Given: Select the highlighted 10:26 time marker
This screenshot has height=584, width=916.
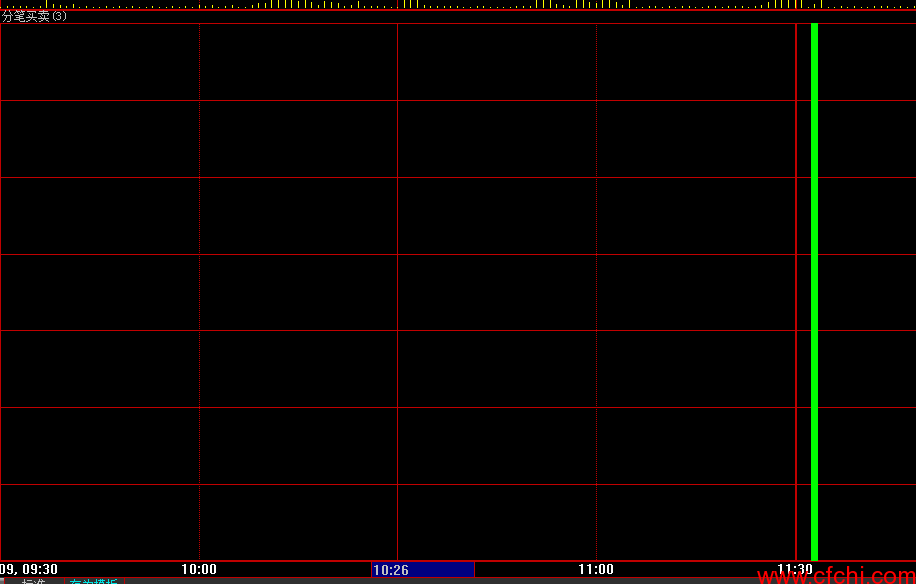Looking at the screenshot, I should [423, 569].
